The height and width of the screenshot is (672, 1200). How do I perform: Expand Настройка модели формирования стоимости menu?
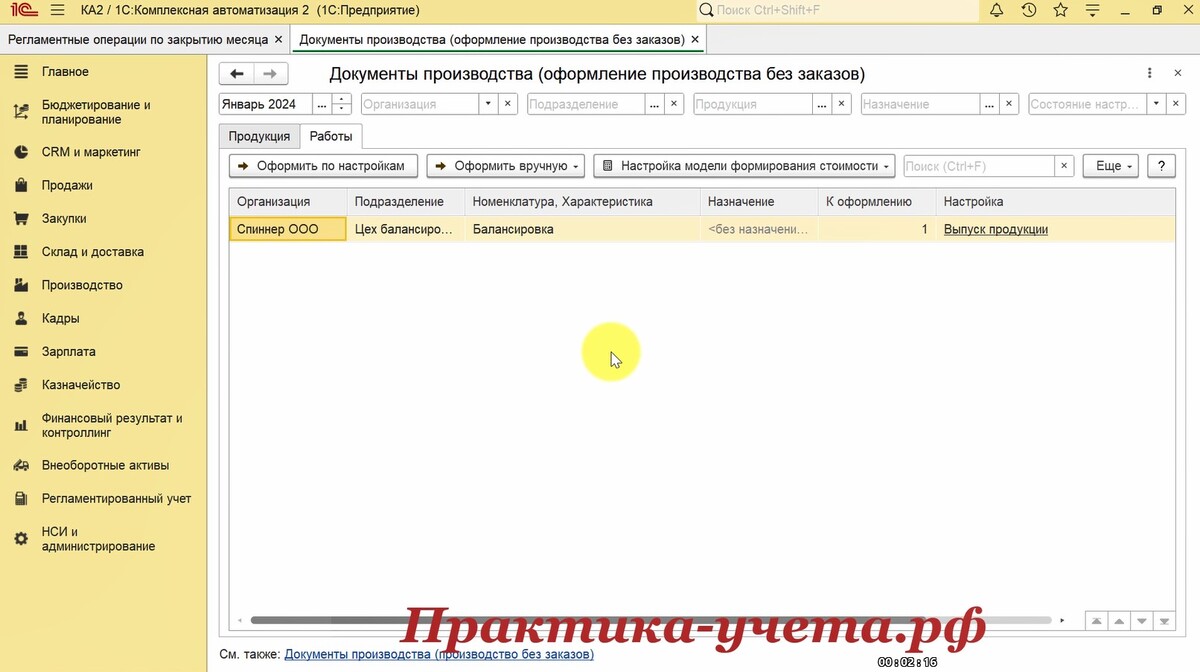tap(744, 166)
